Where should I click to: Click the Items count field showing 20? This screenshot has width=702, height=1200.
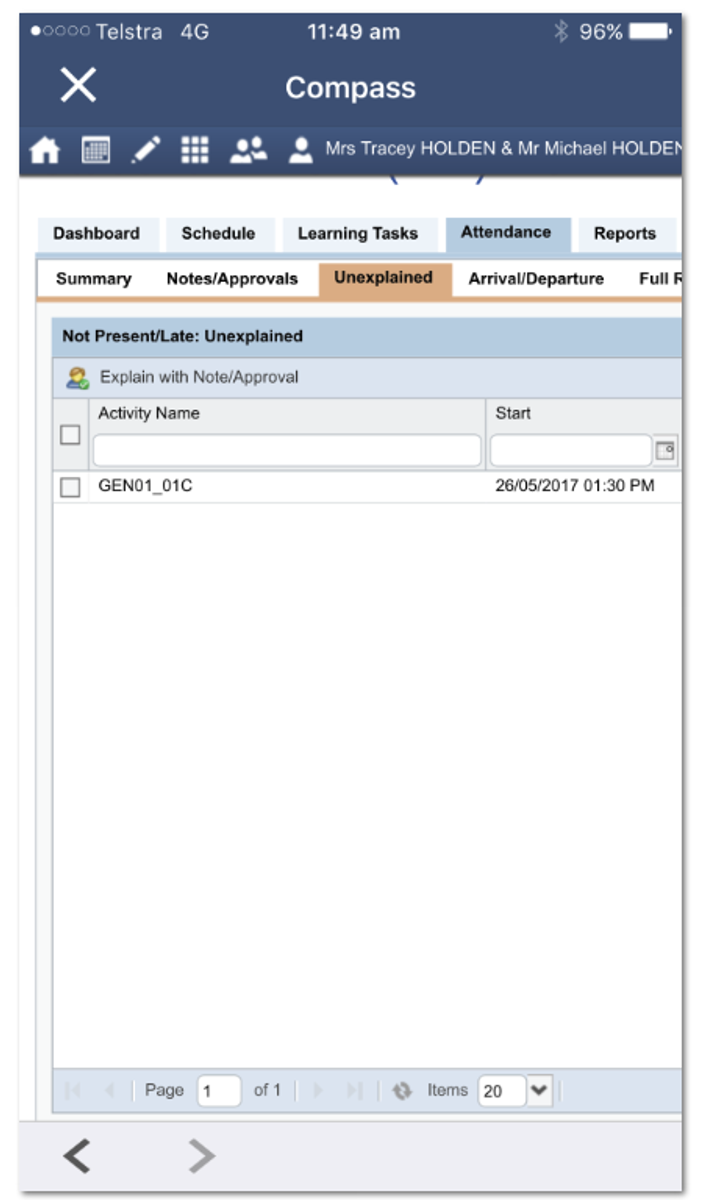pyautogui.click(x=502, y=1091)
